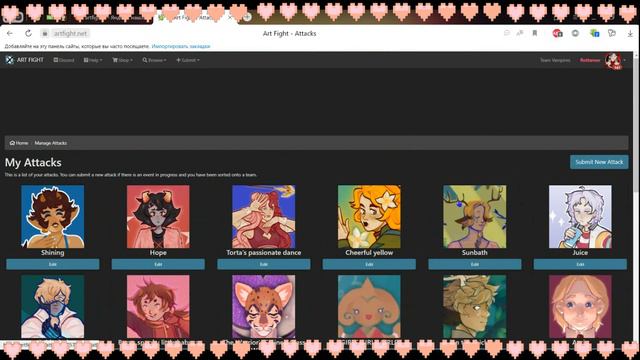Edit the Cheerful yellow attack
Viewport: 640px width, 360px height.
point(369,264)
